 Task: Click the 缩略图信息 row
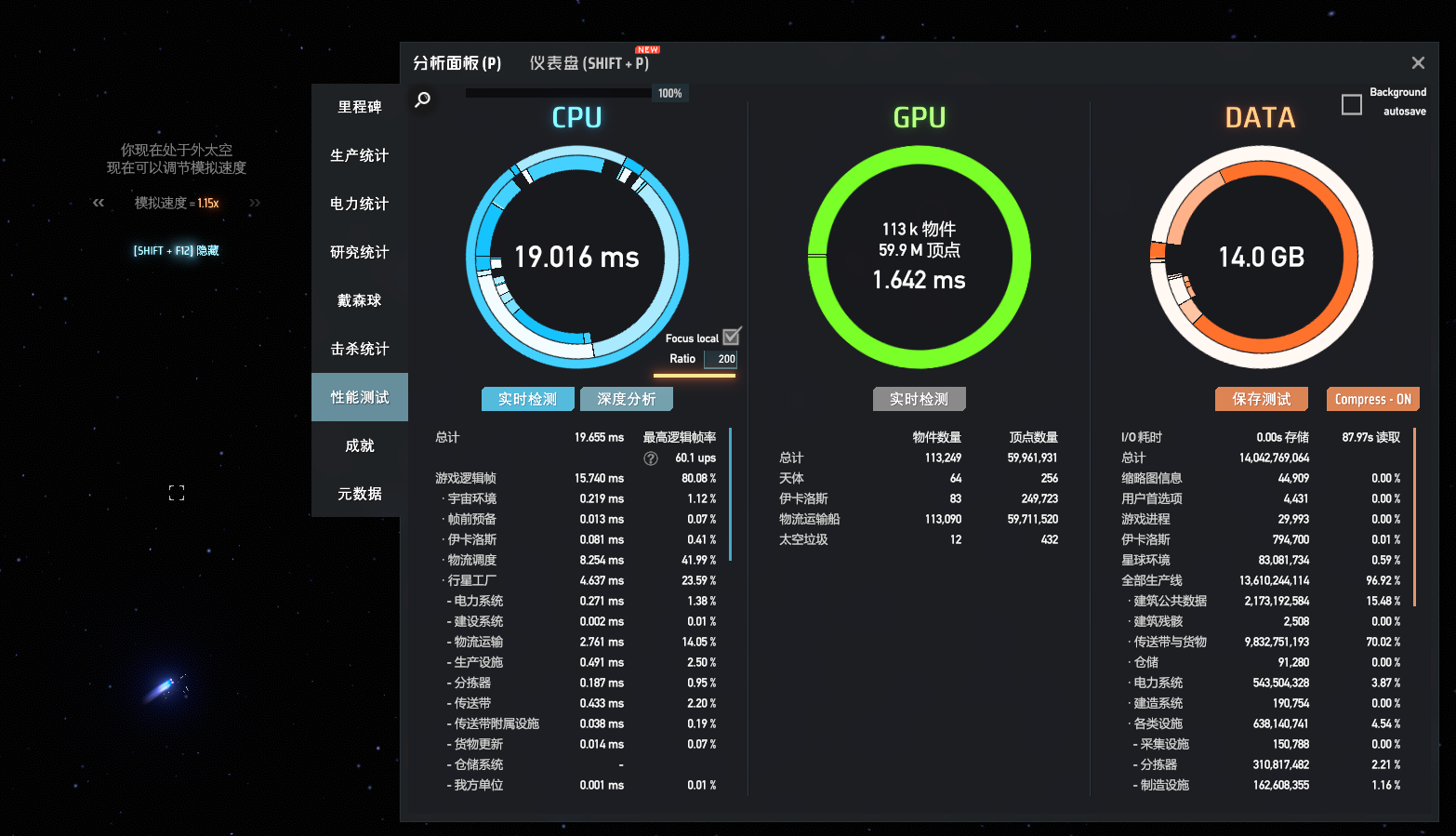pos(1261,478)
